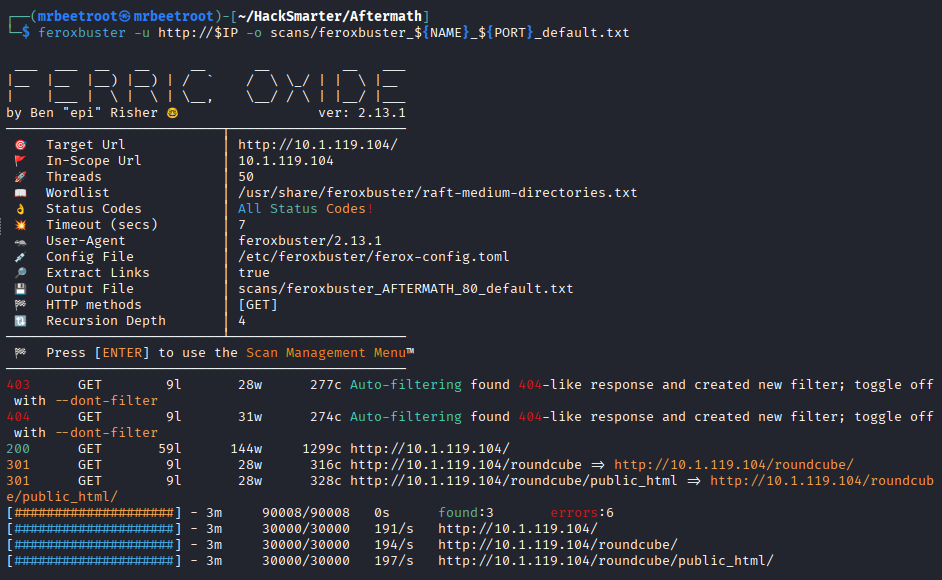Click the 404 status code at the row start
The image size is (942, 580).
coord(18,417)
